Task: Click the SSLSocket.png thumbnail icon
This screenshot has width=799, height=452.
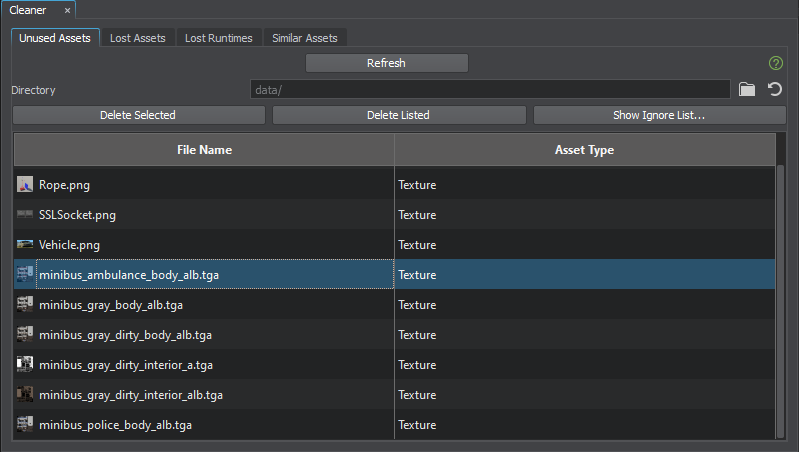Action: coord(25,215)
